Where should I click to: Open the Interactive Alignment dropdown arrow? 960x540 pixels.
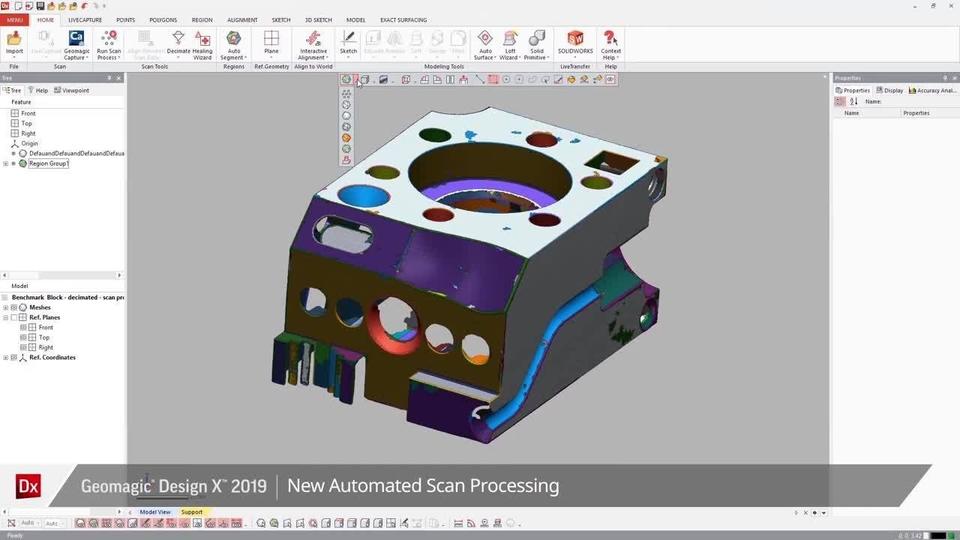pos(329,58)
